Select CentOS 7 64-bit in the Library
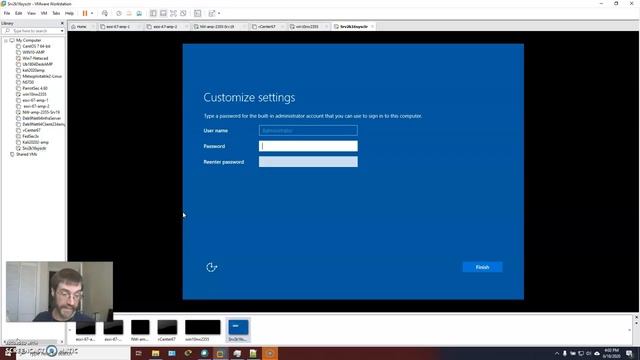 tap(36, 46)
